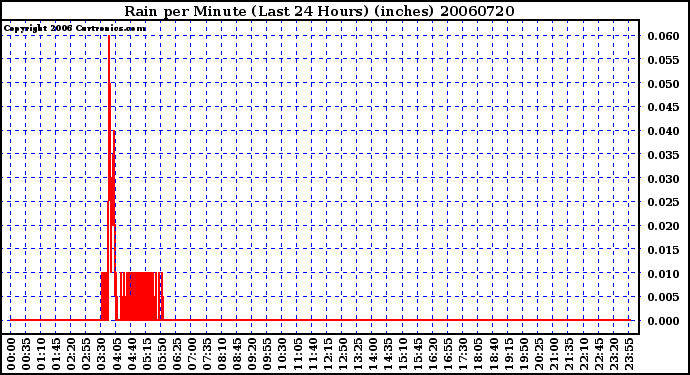Viewport: 690px width, 375px height.
Task: Choose the 23:20 time tick label
Action: click(x=613, y=354)
